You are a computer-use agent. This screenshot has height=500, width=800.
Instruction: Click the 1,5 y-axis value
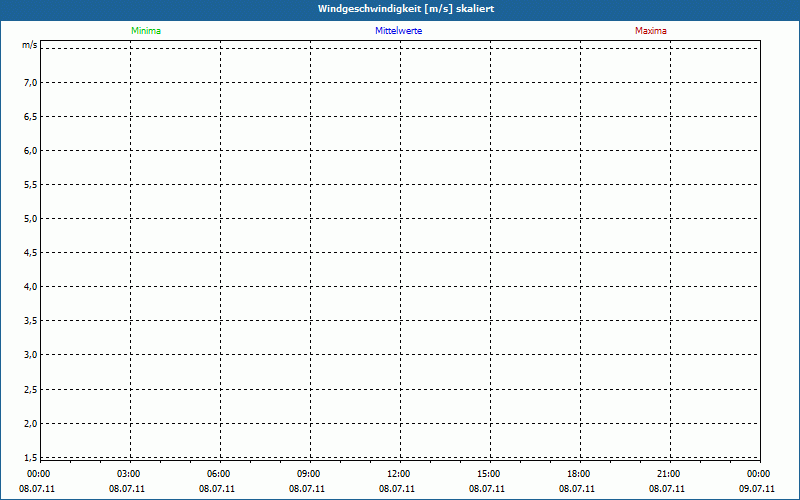point(31,457)
